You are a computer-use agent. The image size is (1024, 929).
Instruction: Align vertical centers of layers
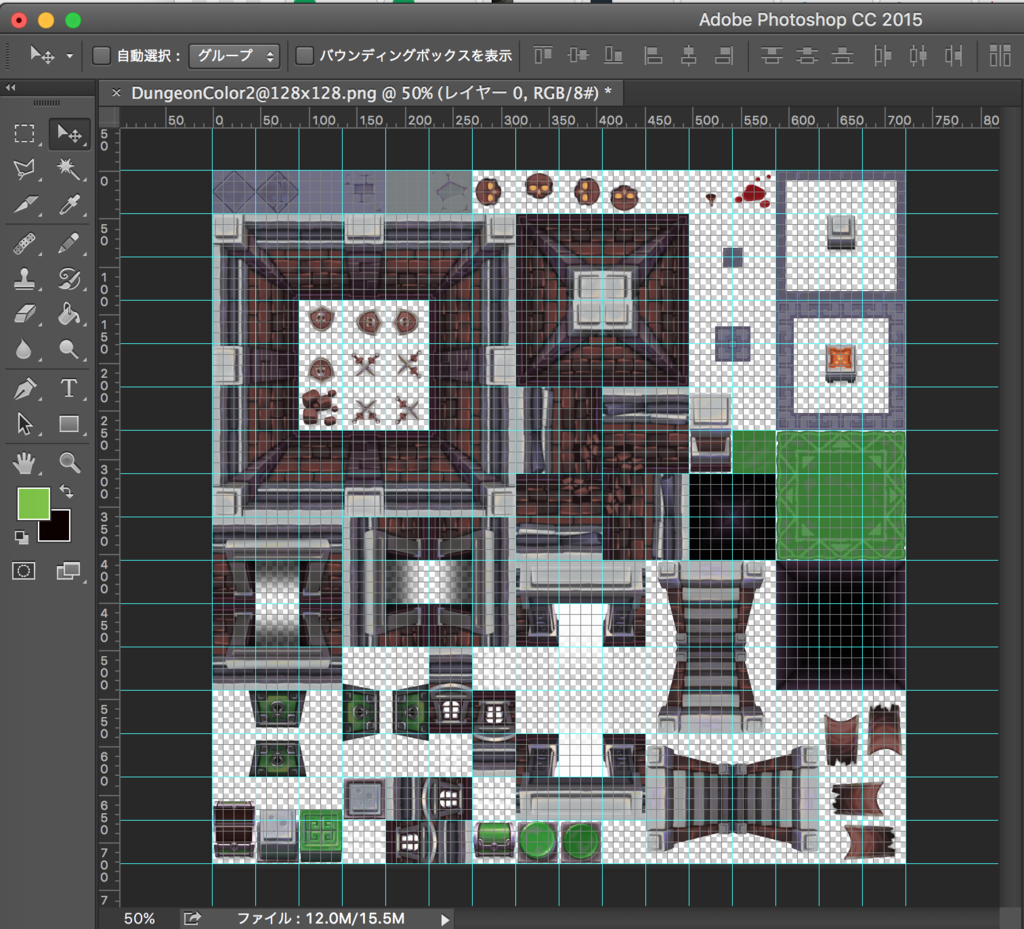pos(578,55)
